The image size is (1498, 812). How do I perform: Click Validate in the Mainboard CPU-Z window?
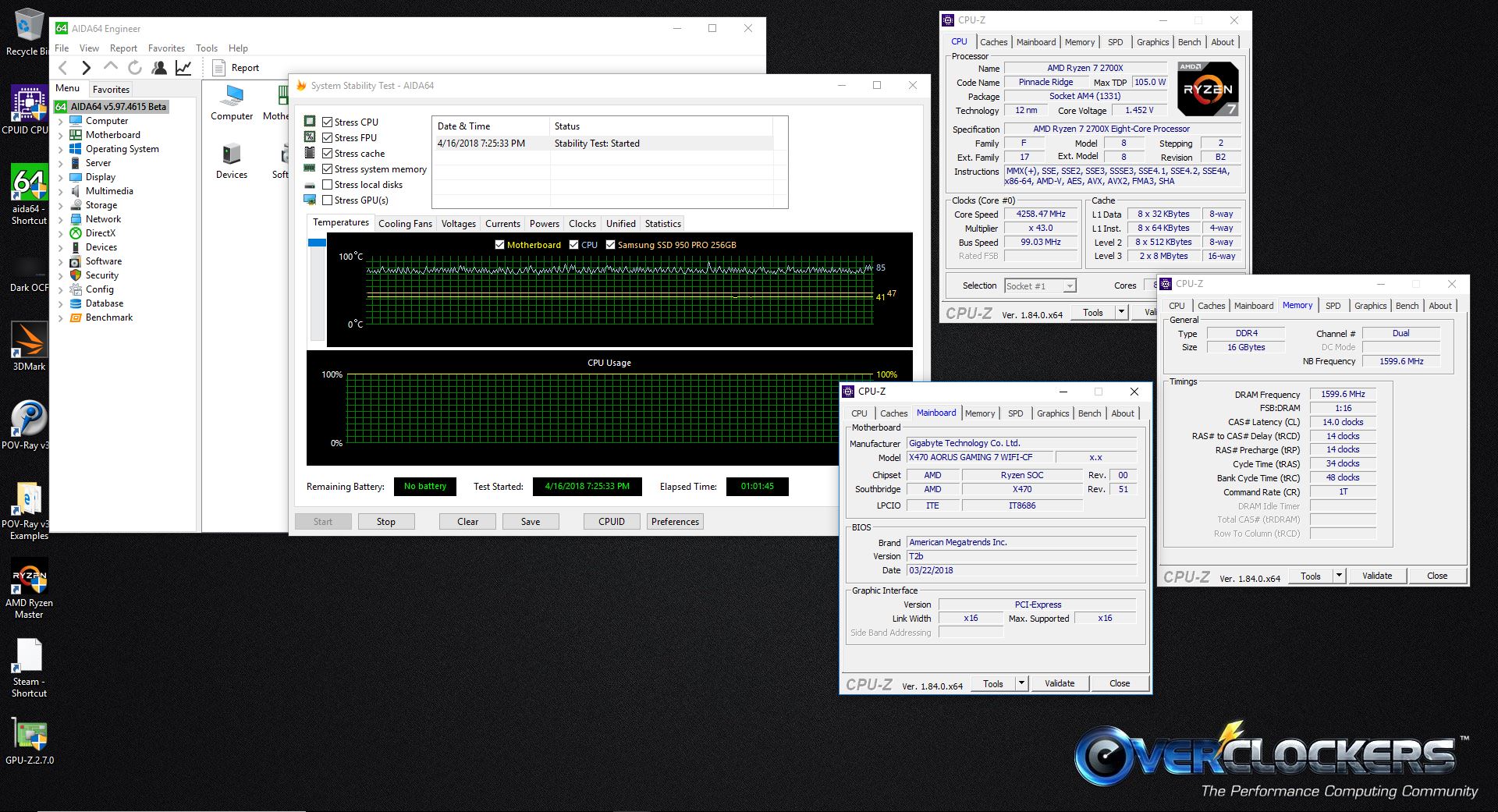[x=1060, y=683]
